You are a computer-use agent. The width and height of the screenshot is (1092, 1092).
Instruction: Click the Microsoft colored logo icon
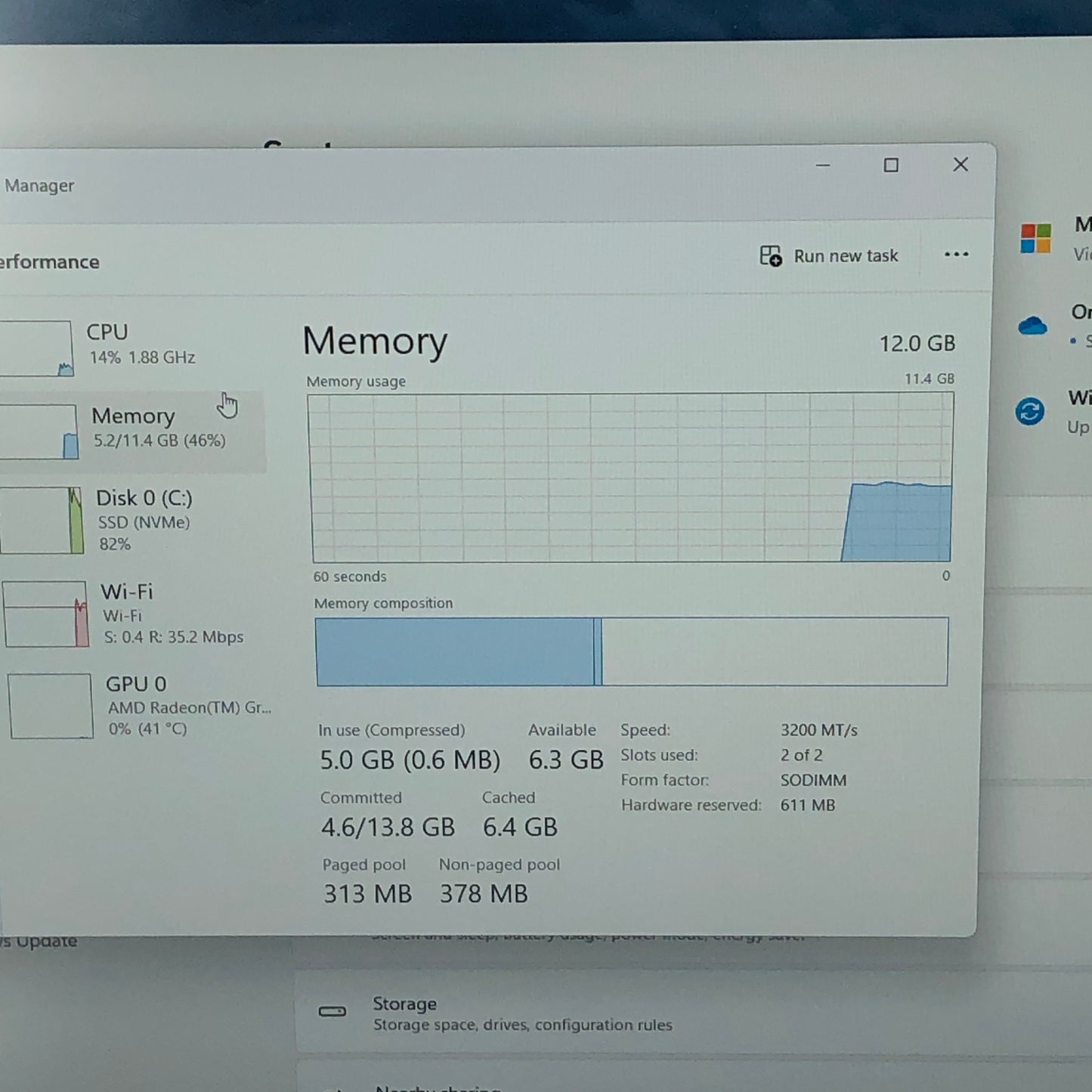pyautogui.click(x=1035, y=238)
